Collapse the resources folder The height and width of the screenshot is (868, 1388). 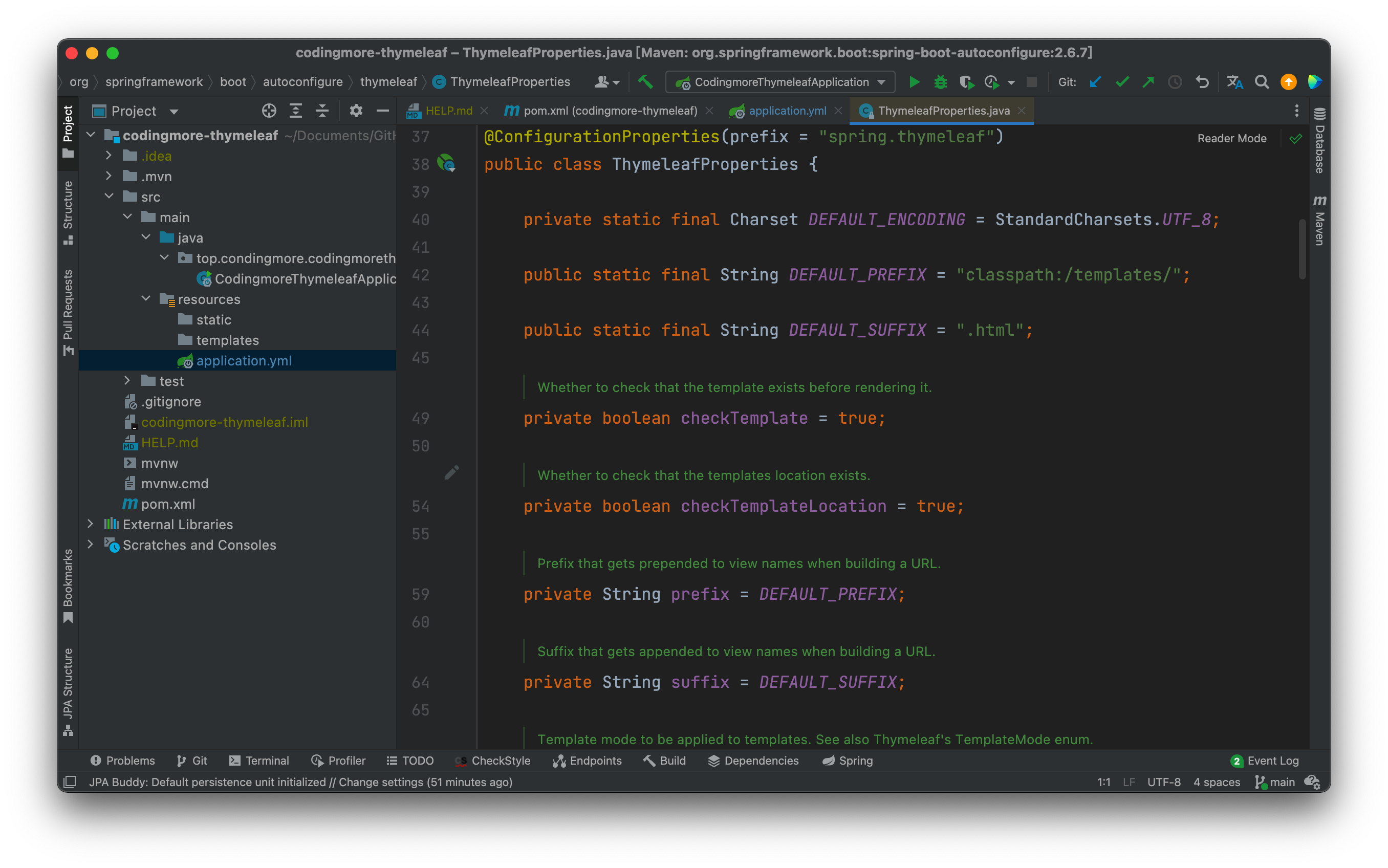(146, 298)
